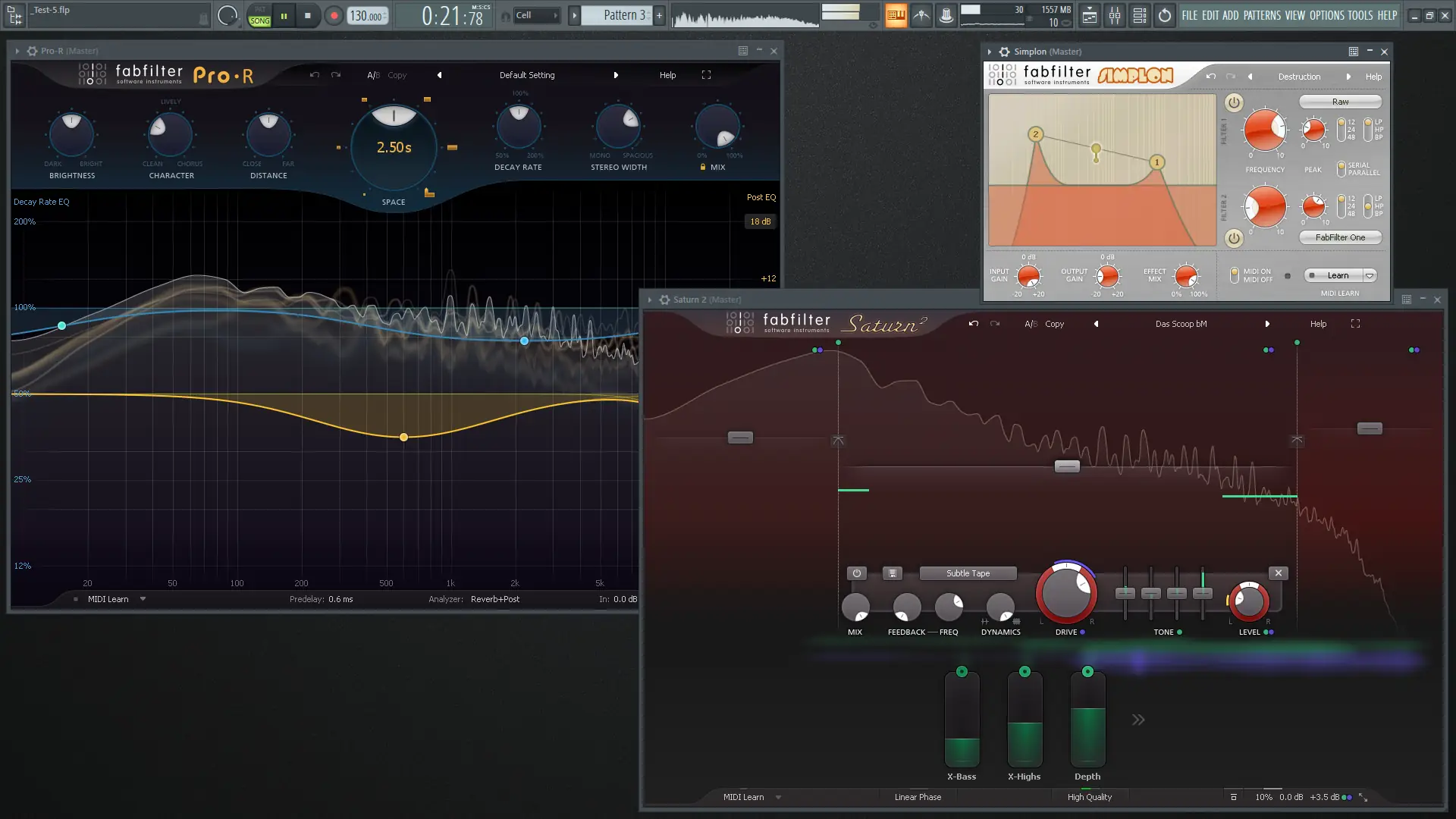This screenshot has width=1456, height=819.
Task: Open the Cell playback dropdown in the toolbar
Action: (557, 14)
